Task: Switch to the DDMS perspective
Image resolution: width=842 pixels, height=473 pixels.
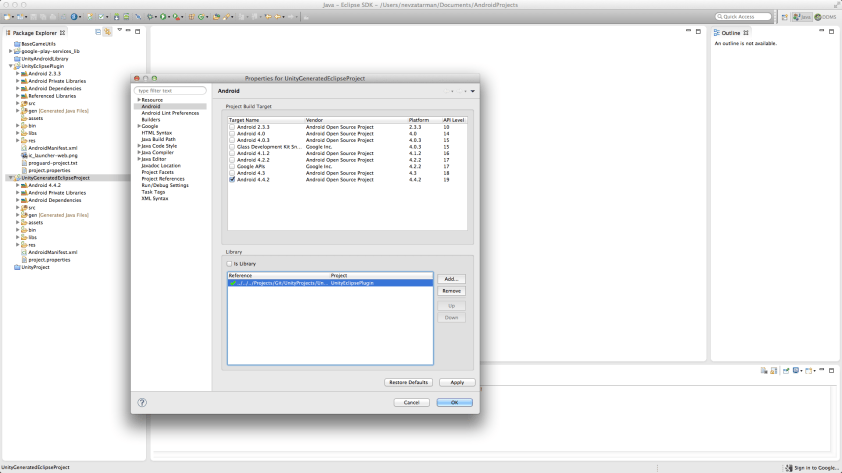Action: 825,17
